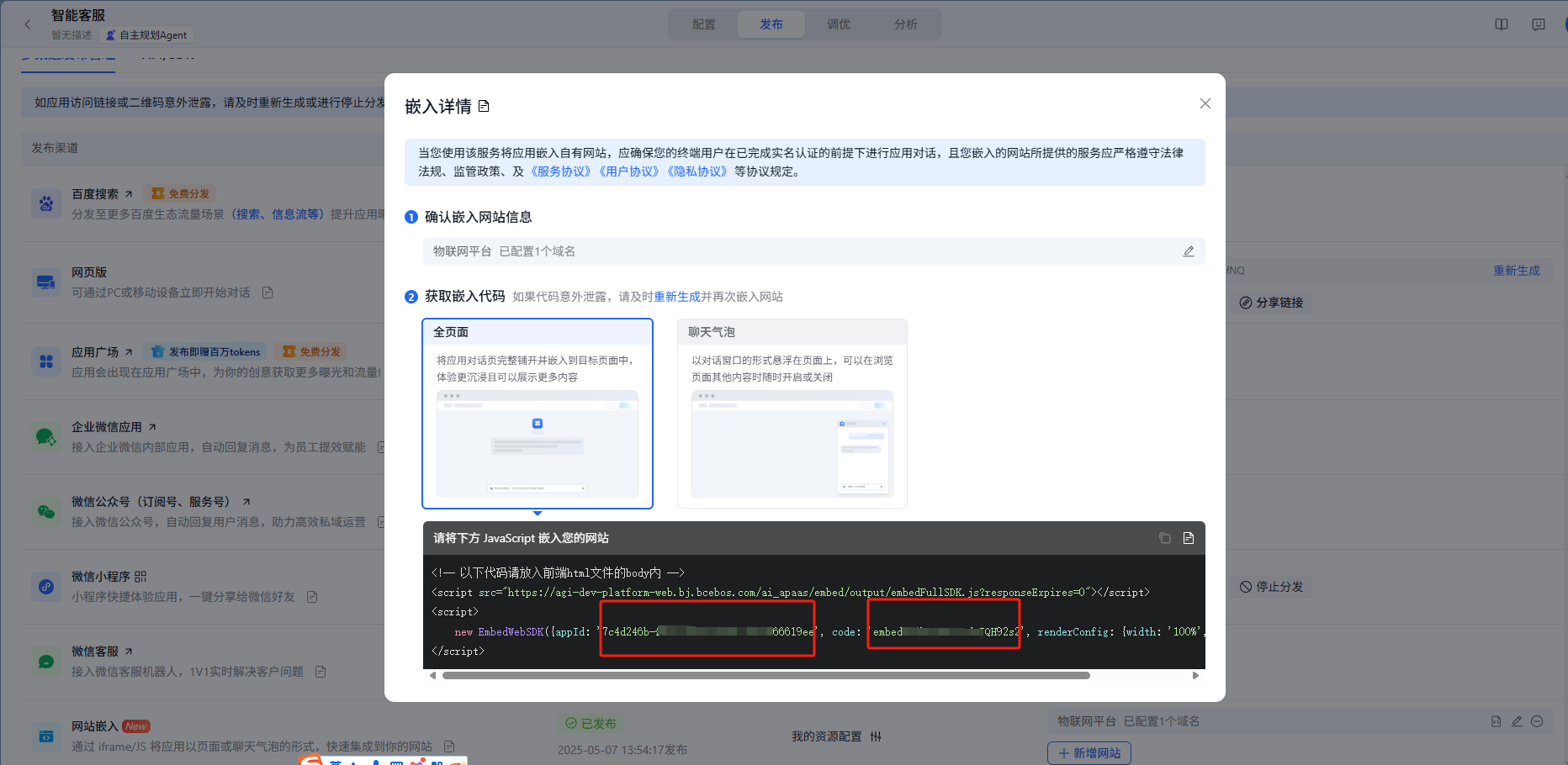Open the book icon in top right
This screenshot has height=765, width=1568.
[1502, 24]
